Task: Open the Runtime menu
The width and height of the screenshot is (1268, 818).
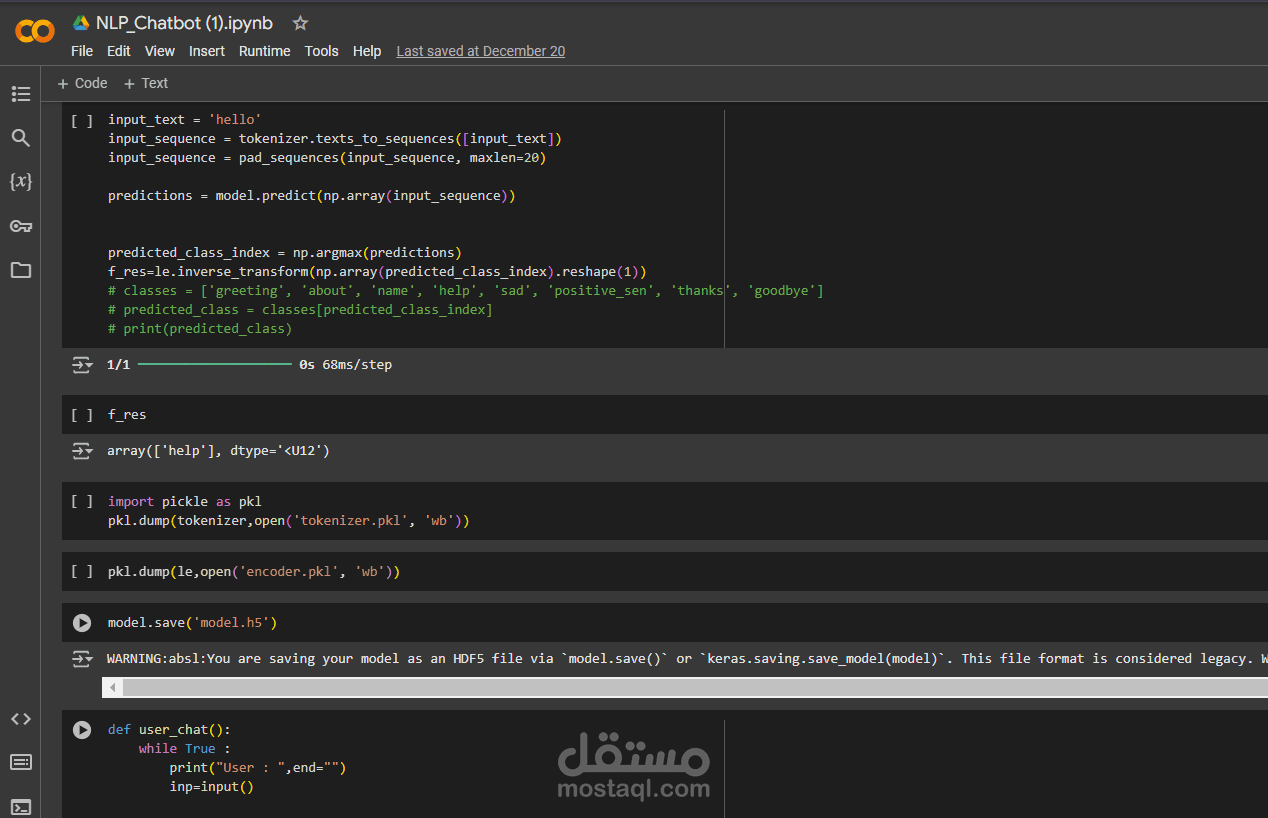Action: pyautogui.click(x=265, y=51)
